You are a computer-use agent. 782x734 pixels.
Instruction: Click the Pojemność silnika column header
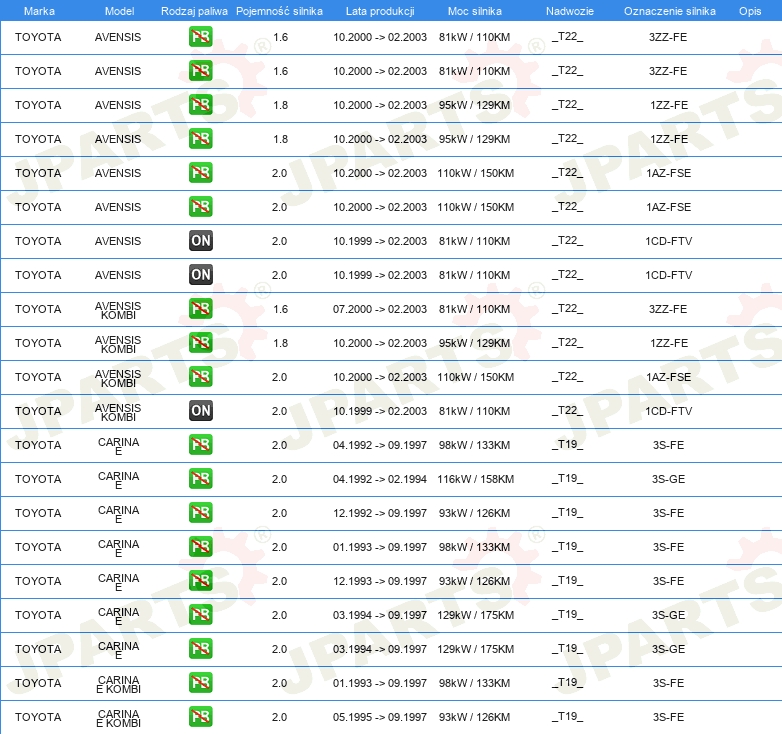pyautogui.click(x=279, y=11)
